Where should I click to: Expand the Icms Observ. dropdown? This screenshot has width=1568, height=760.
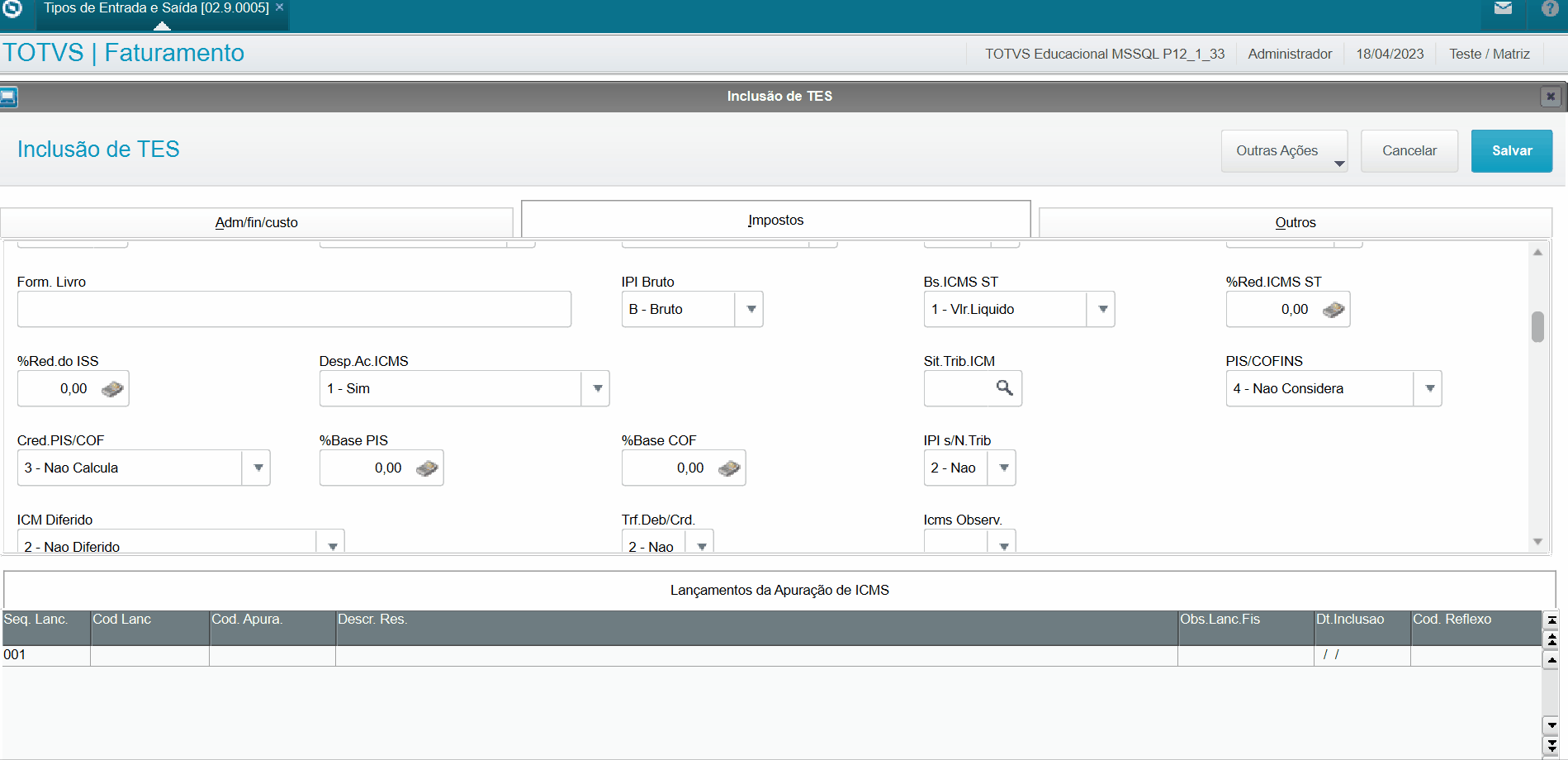[x=1003, y=544]
